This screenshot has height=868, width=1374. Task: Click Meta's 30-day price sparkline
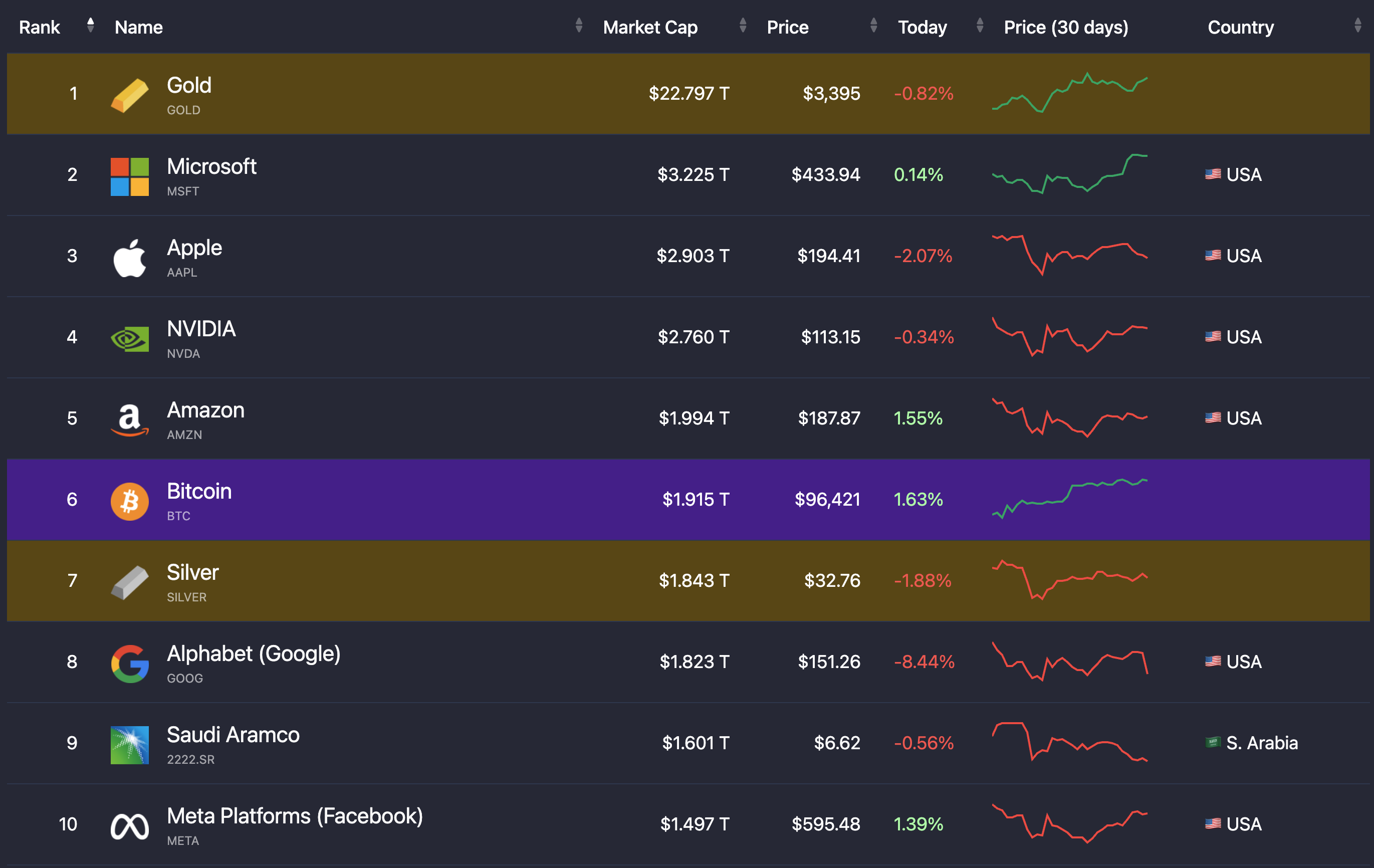point(1070,823)
